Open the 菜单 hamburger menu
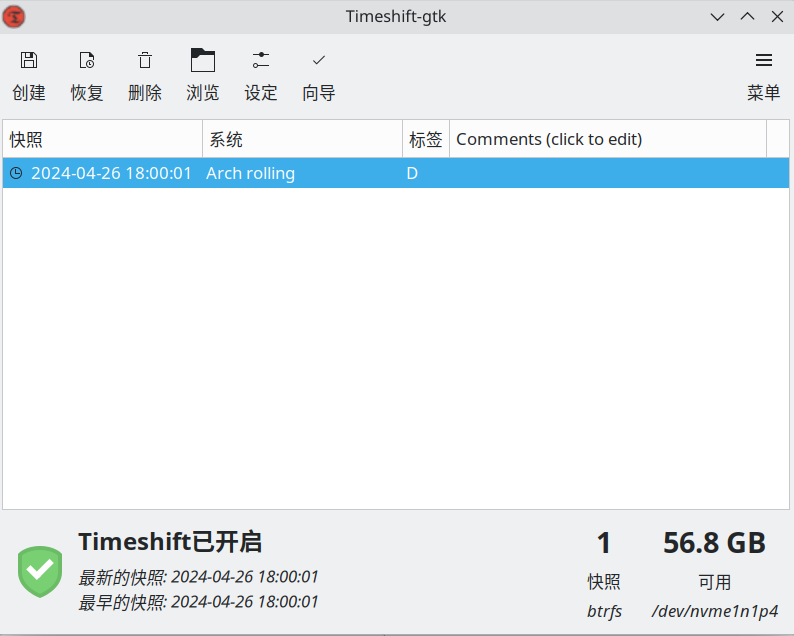Screen dimensions: 794x636 (763, 62)
